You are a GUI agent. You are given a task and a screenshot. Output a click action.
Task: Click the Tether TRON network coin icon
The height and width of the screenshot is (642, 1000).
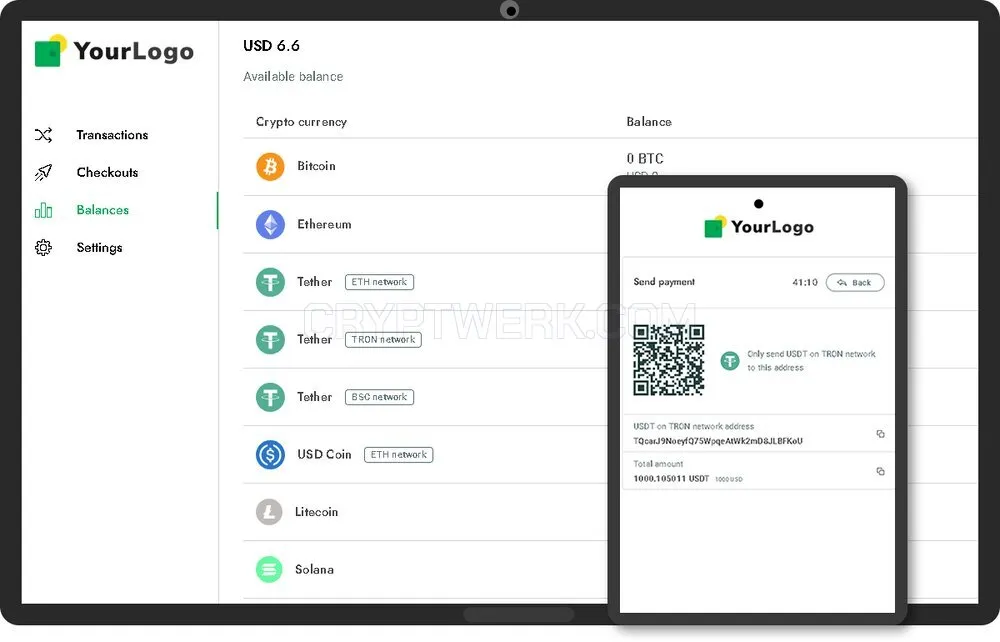tap(270, 339)
